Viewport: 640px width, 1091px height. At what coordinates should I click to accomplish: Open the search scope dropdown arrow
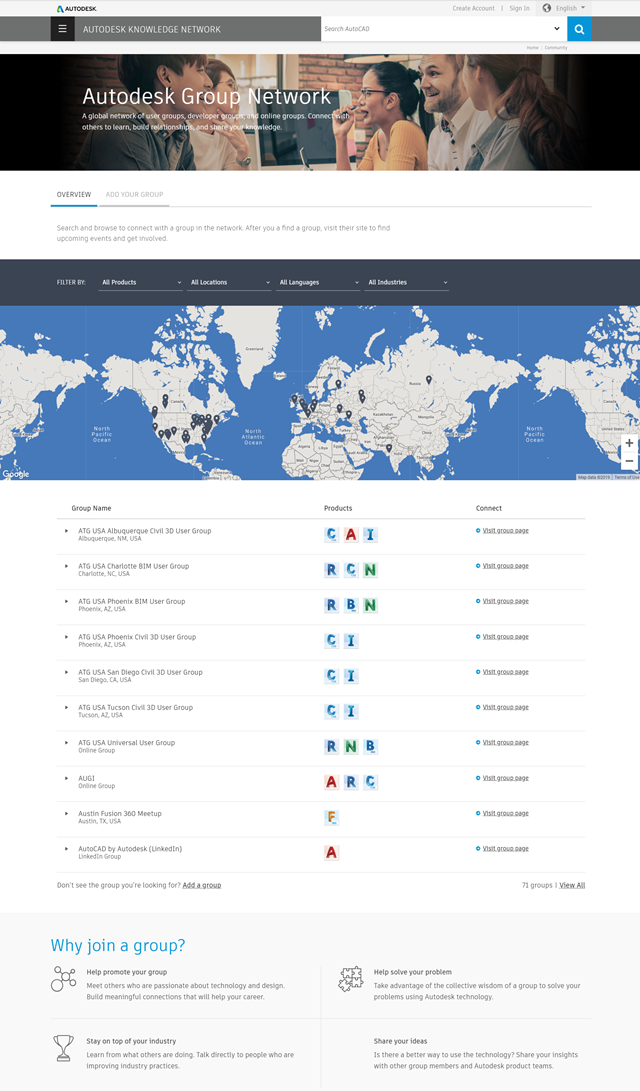[x=557, y=29]
